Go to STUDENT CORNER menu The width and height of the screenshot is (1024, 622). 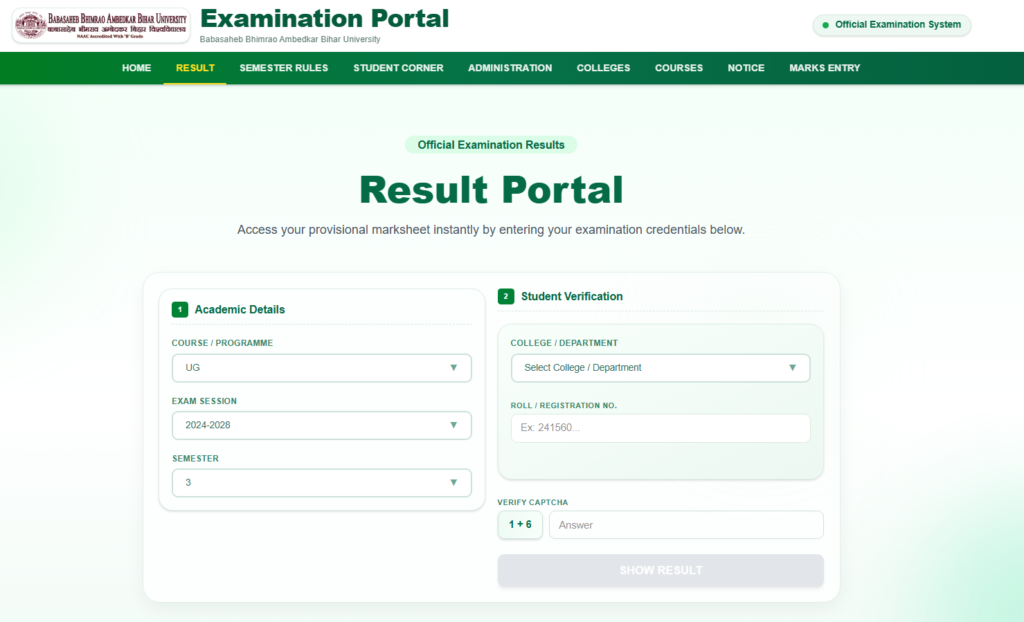[x=398, y=68]
